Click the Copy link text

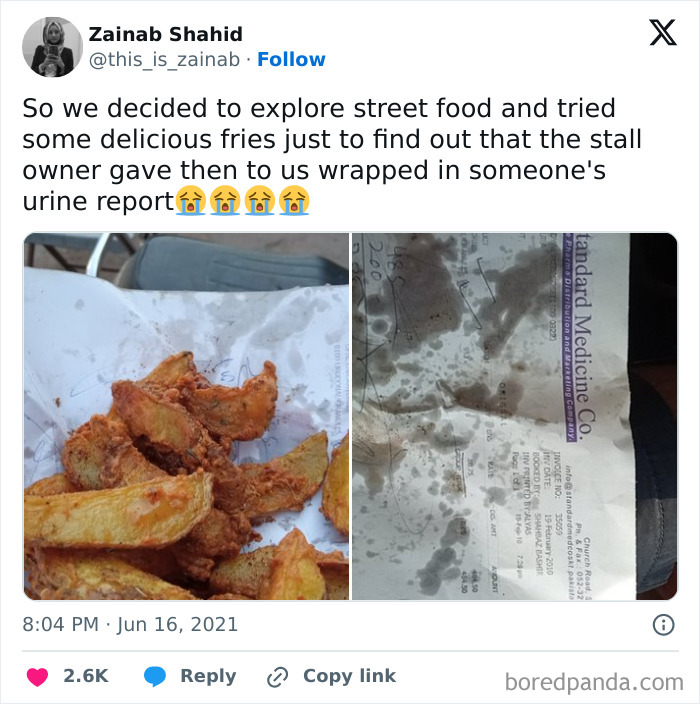(349, 676)
